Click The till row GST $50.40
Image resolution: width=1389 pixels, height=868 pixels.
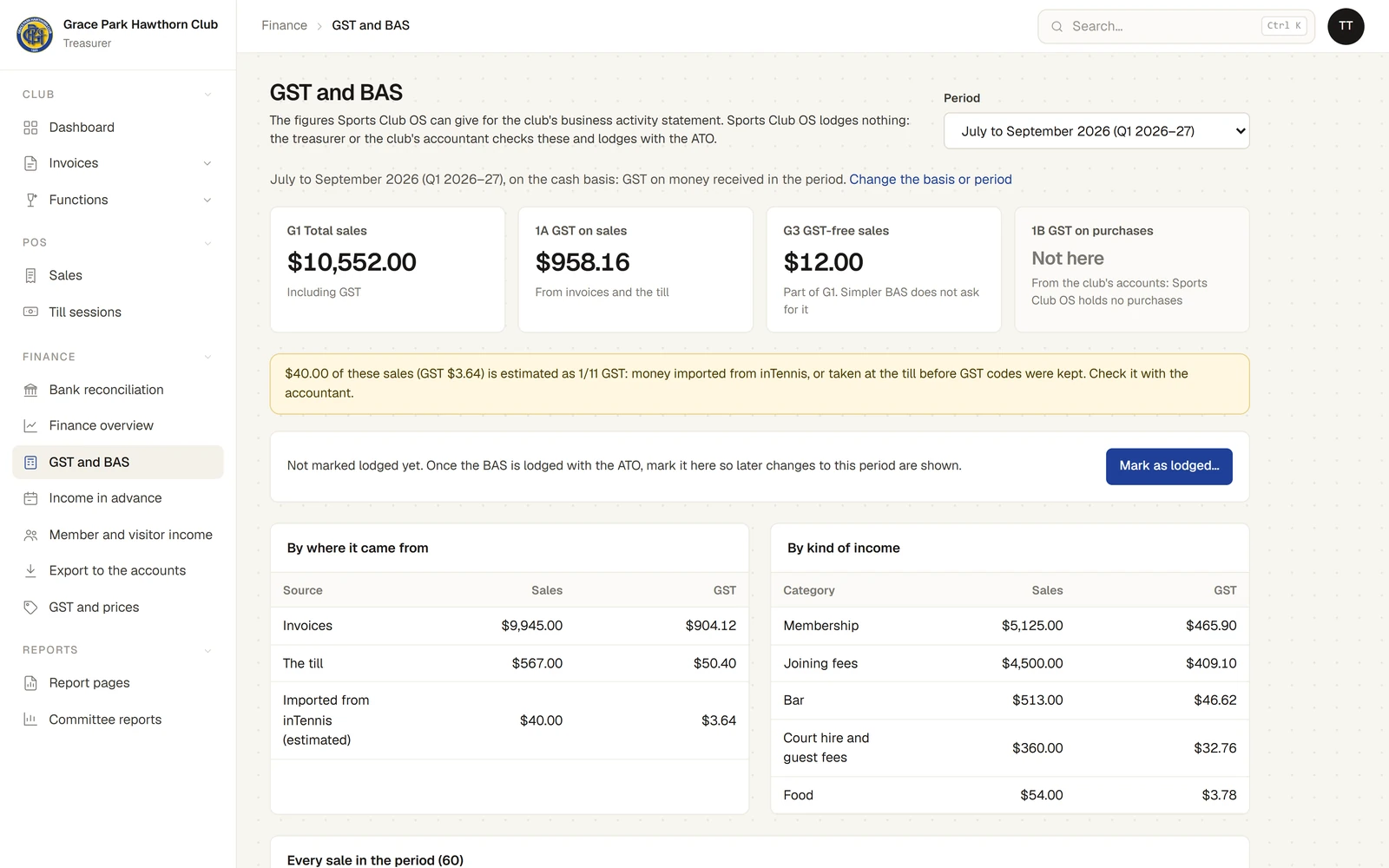click(714, 663)
